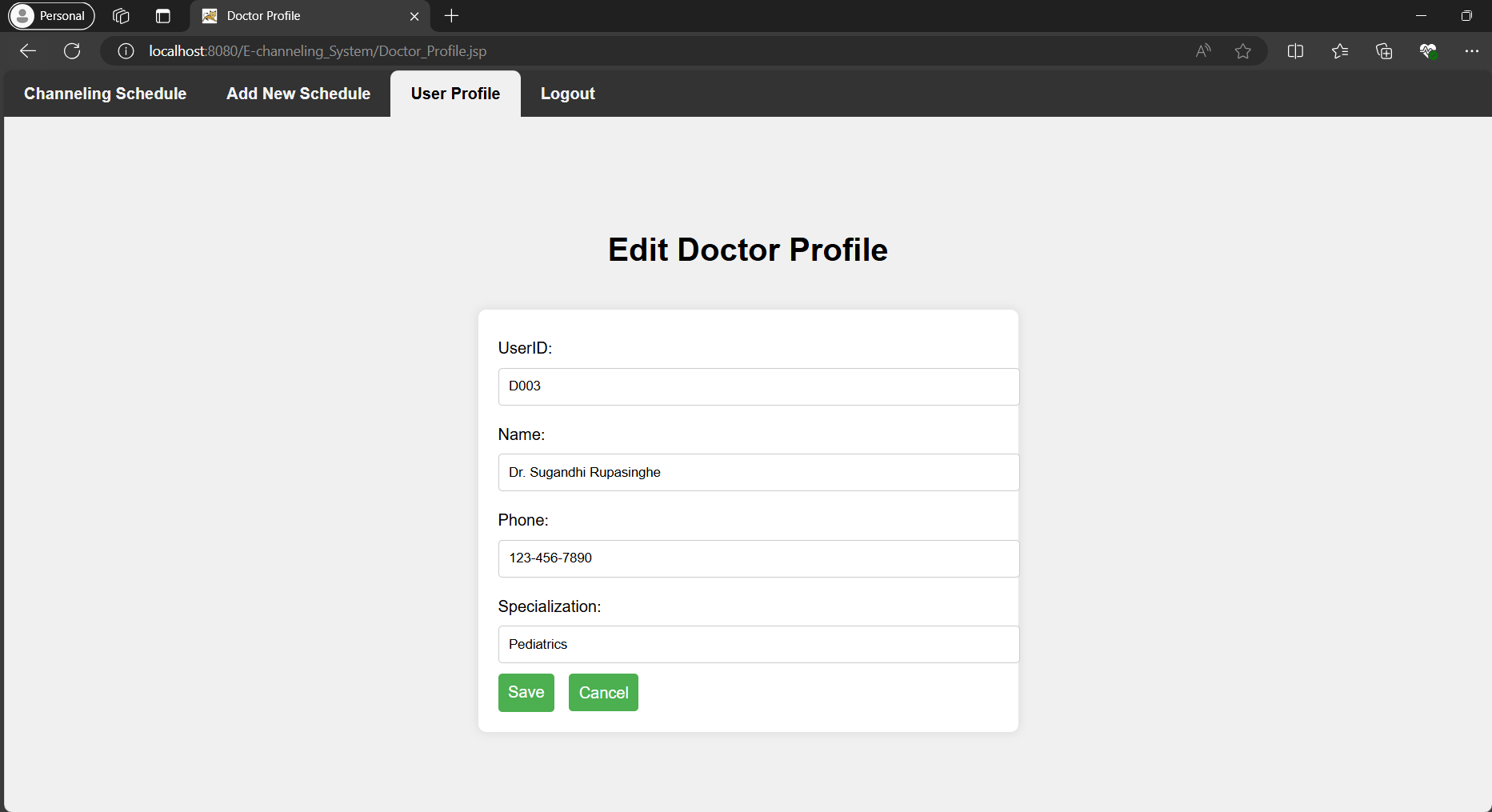Open a new browser tab
Screen dimensions: 1492x812
point(451,16)
